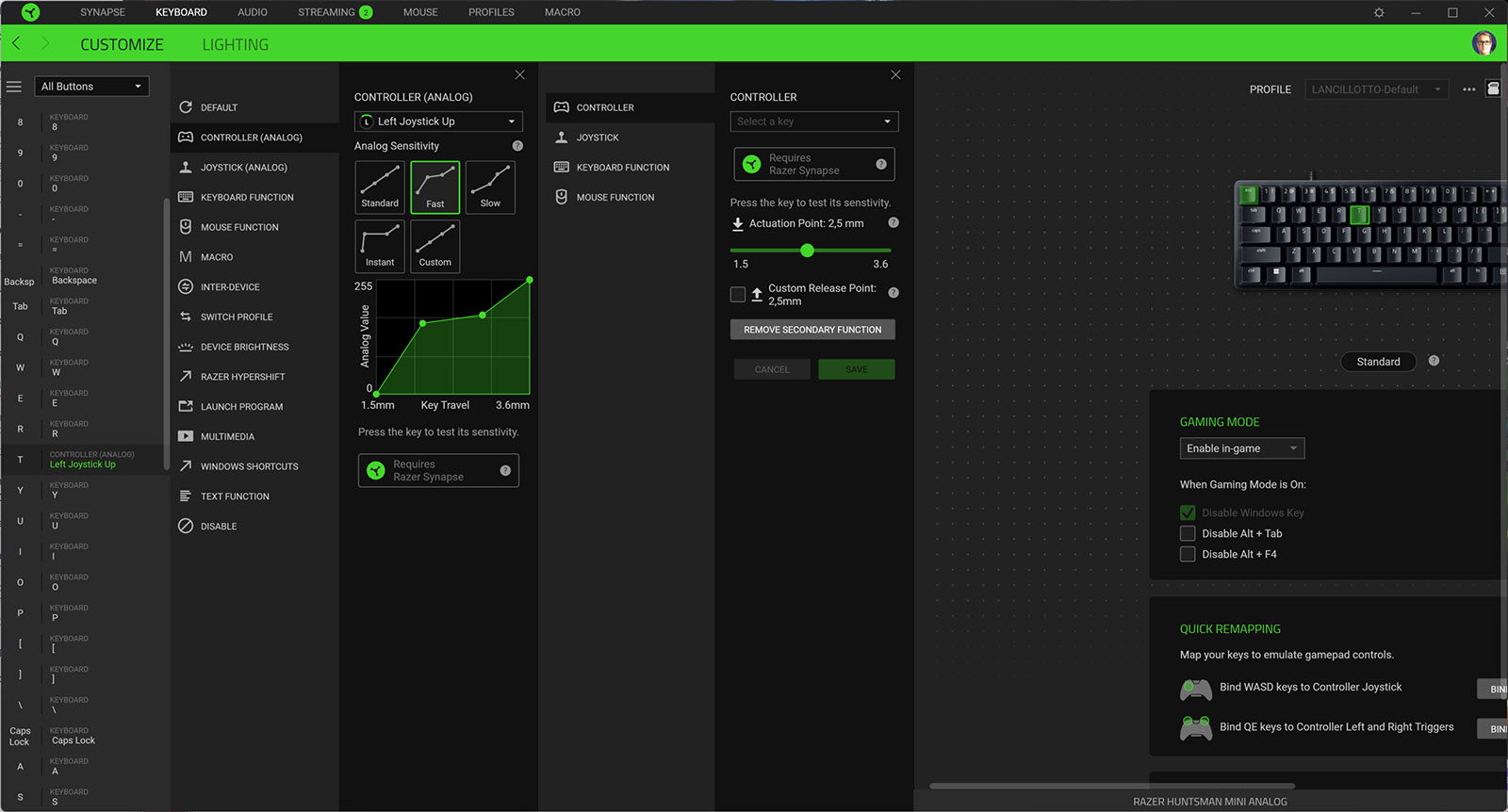The width and height of the screenshot is (1508, 812).
Task: Select Custom sensitivity curve preset
Action: click(x=435, y=246)
